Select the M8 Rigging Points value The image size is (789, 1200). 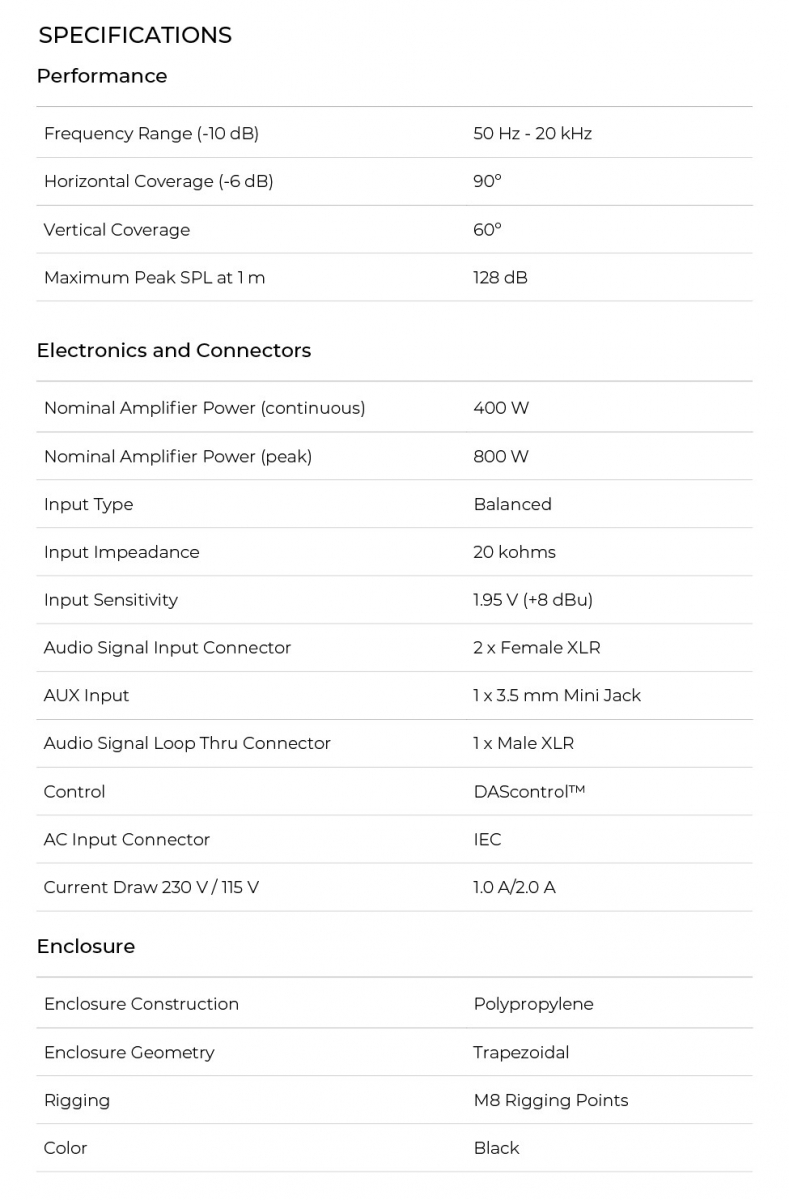551,1100
